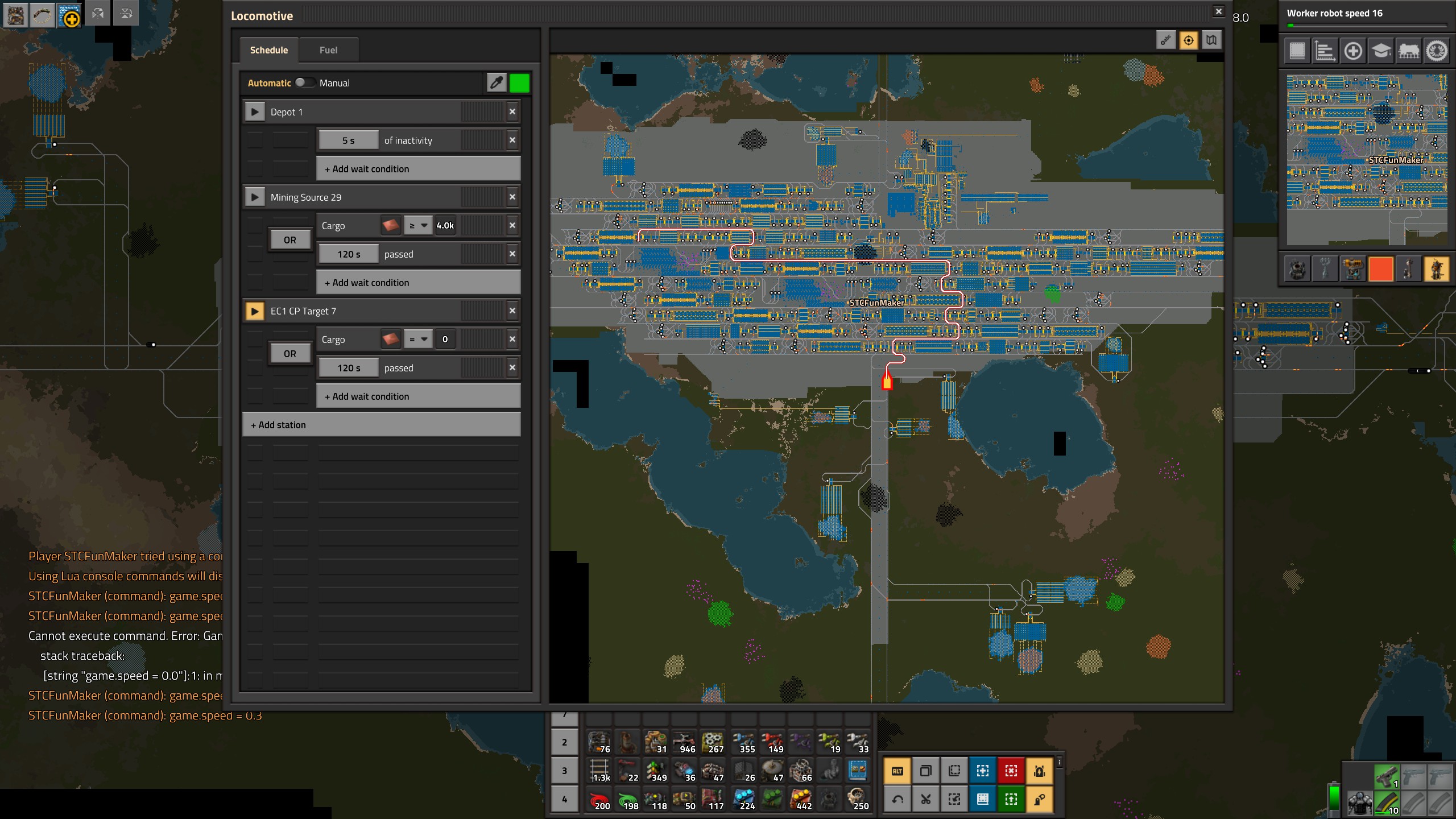This screenshot has width=1456, height=819.
Task: Select the green upgrade planner tool
Action: (x=1011, y=800)
